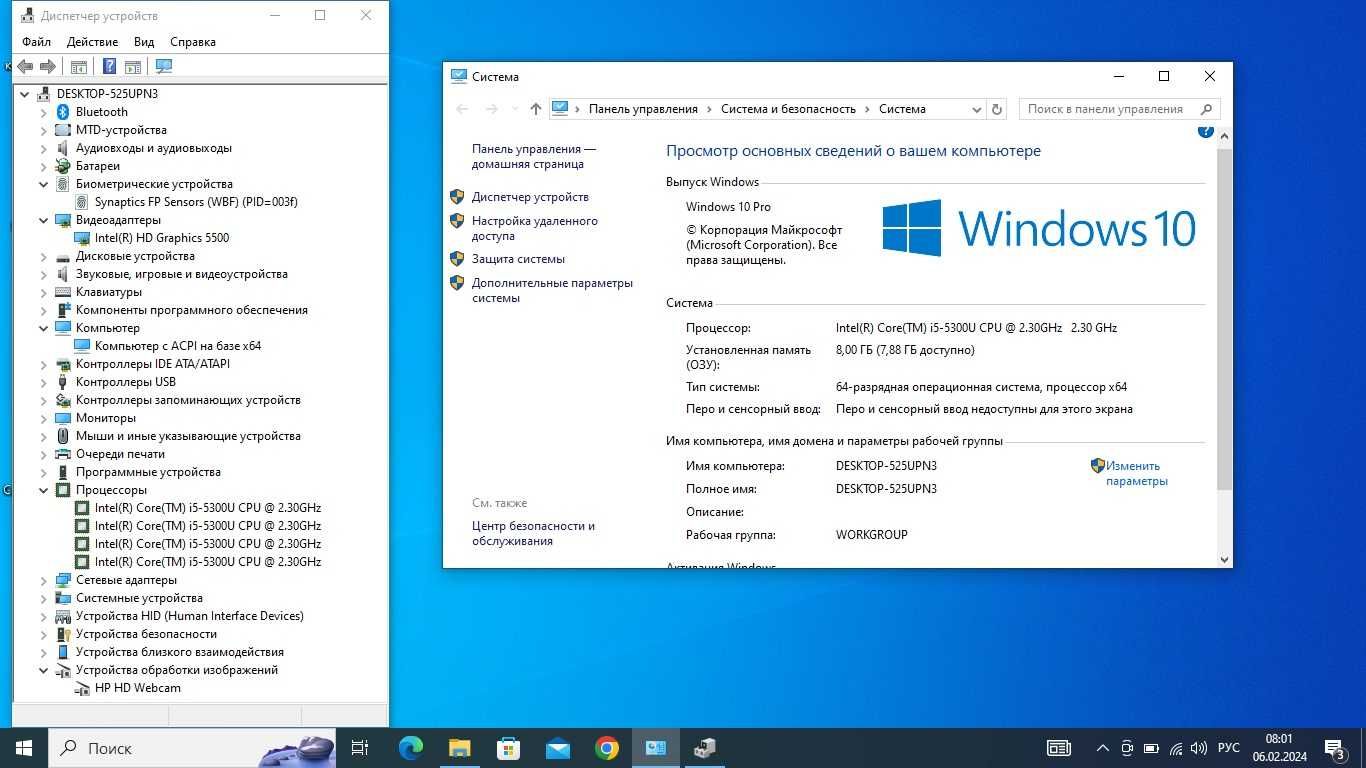Screen dimensions: 1366x768
Task: Open the volume speaker tray icon
Action: (1199, 748)
